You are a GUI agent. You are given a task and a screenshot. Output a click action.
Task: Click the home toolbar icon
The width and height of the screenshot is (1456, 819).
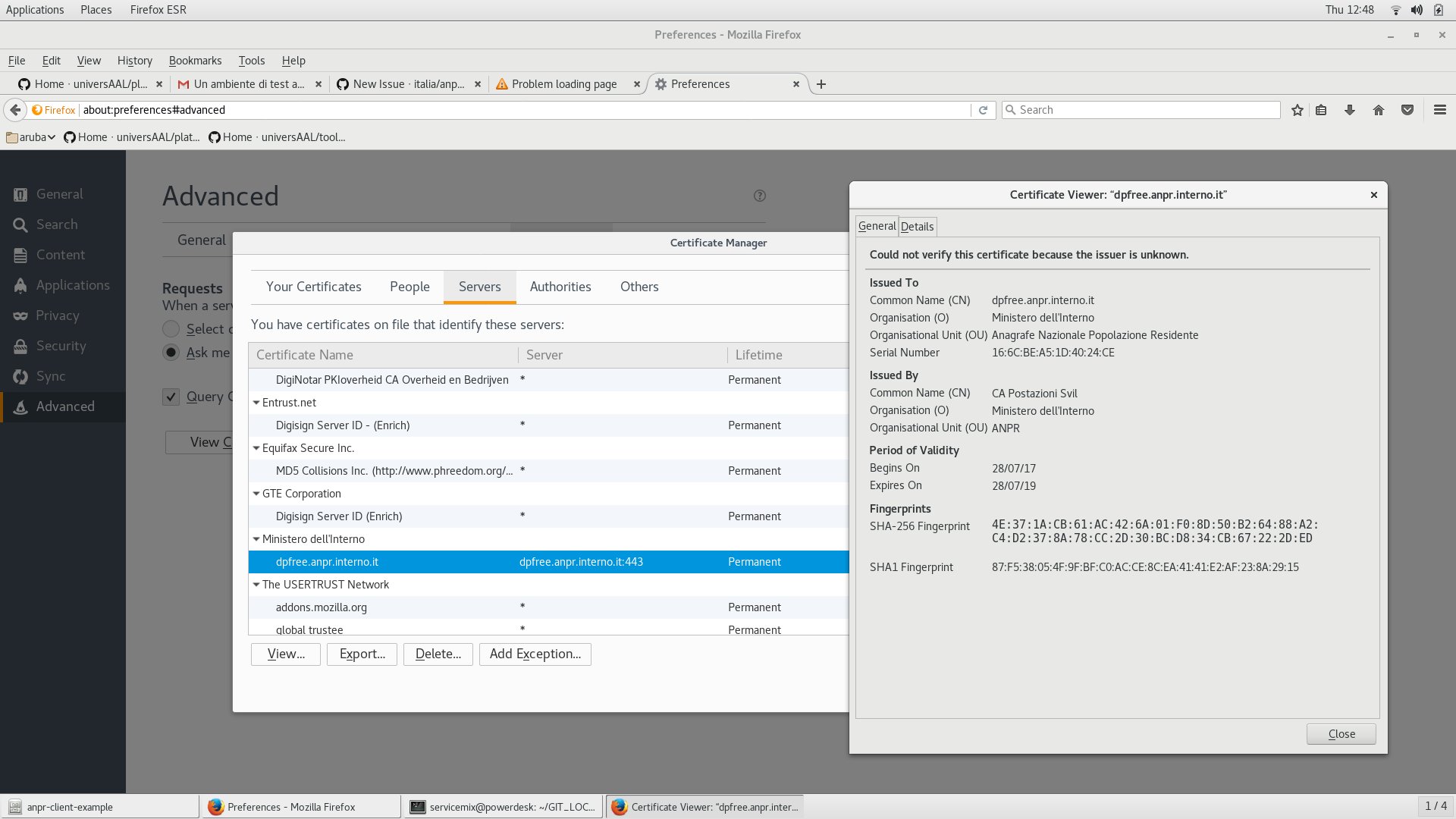[x=1379, y=110]
